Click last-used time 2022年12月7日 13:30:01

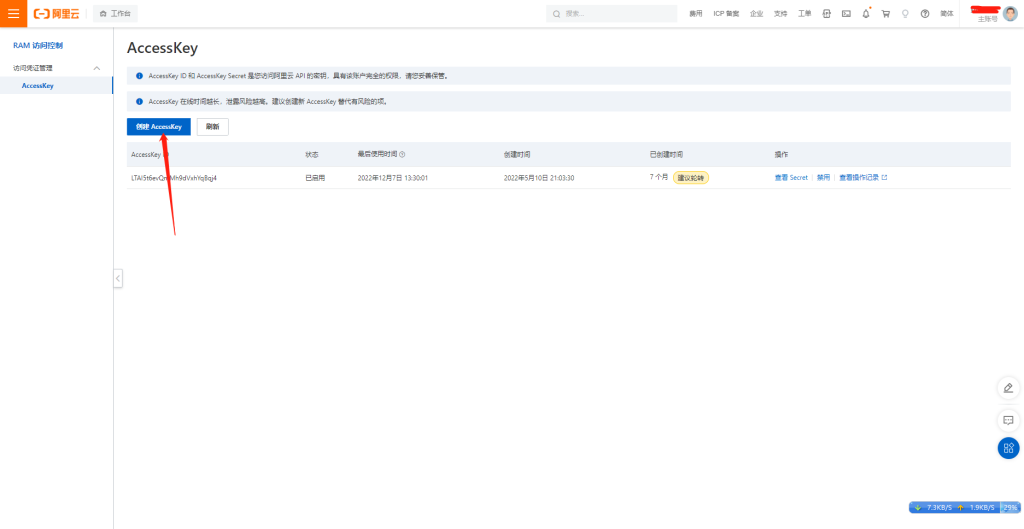click(x=392, y=178)
